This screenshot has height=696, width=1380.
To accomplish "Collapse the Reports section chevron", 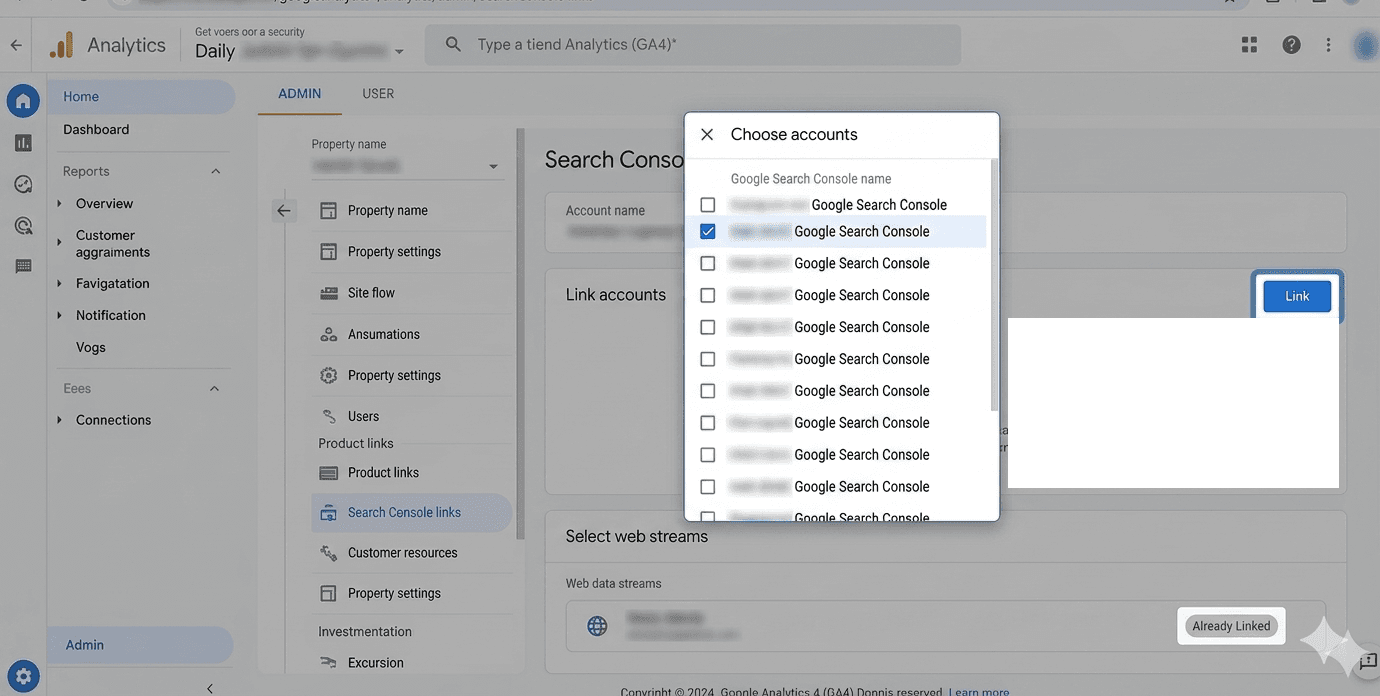I will (215, 172).
